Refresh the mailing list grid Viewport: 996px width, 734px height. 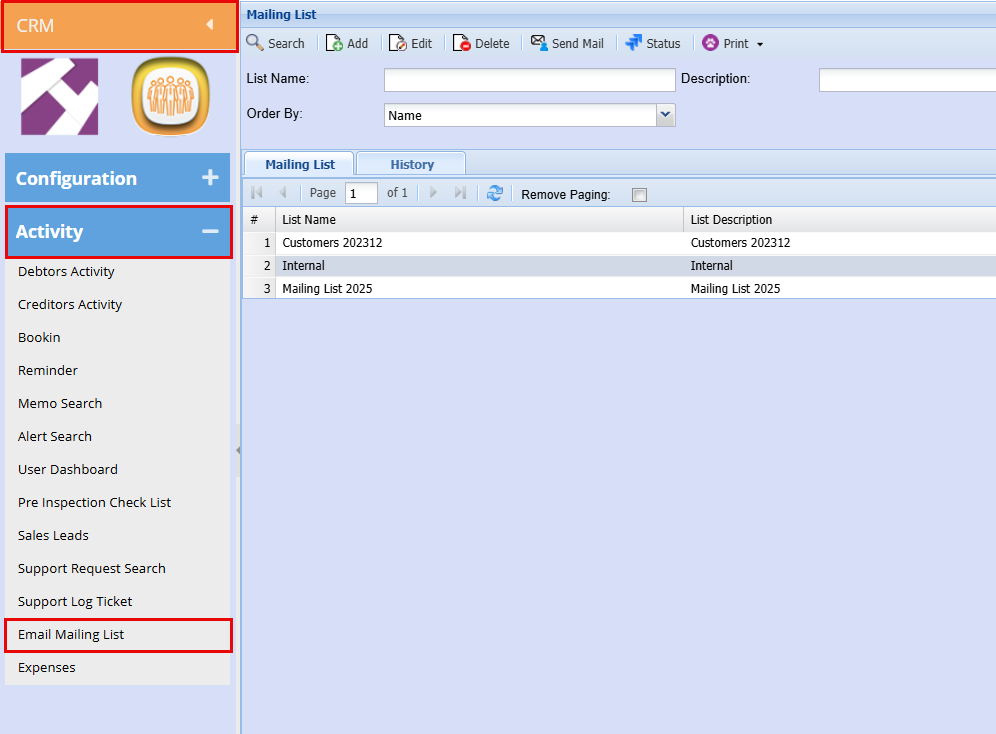(494, 193)
